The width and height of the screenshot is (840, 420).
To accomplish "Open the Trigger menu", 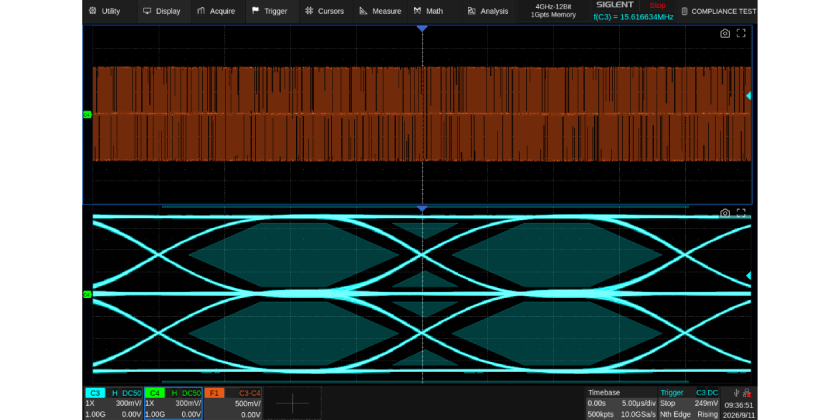I will 269,11.
